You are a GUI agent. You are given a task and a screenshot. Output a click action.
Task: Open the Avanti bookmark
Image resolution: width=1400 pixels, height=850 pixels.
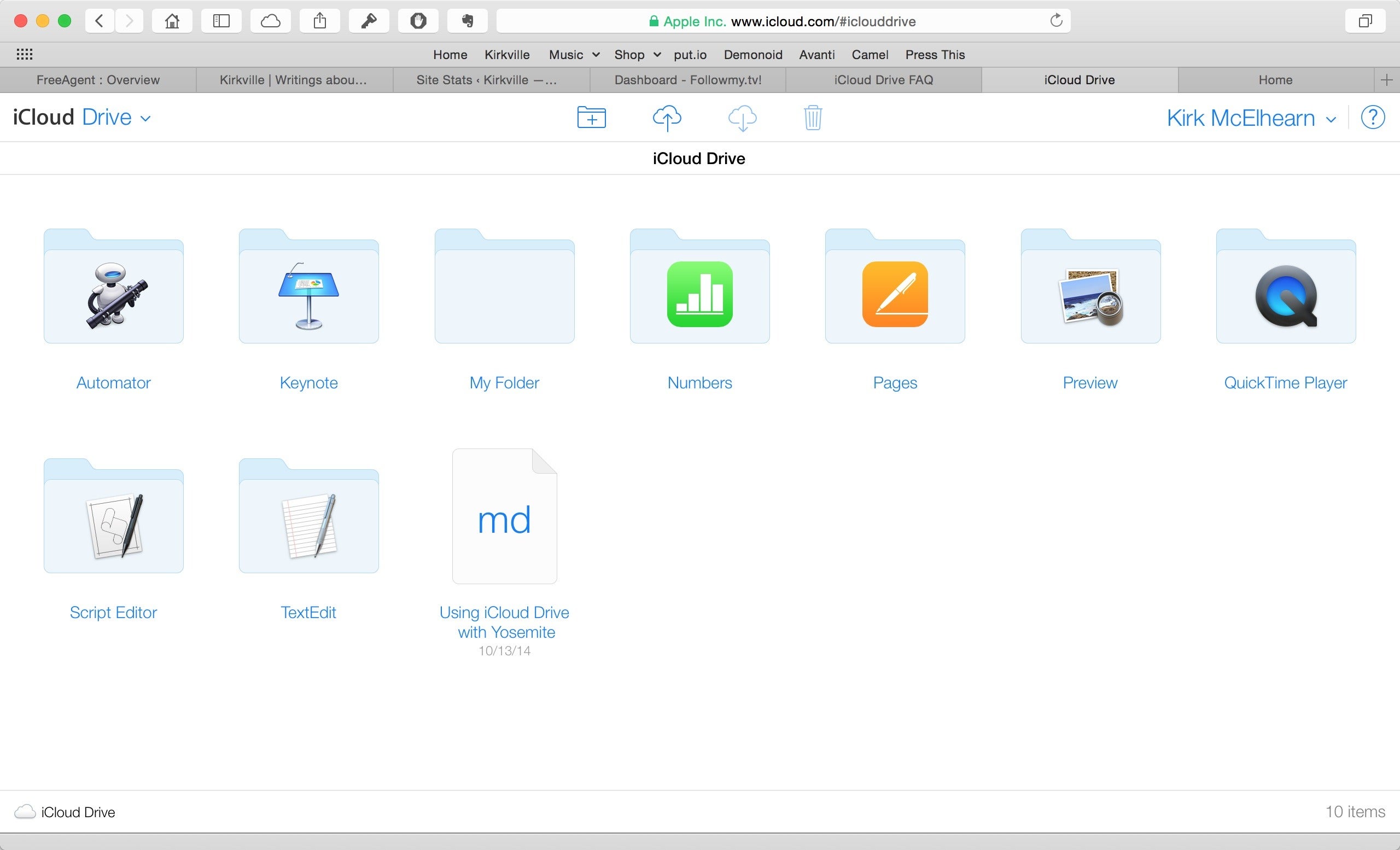(x=816, y=55)
